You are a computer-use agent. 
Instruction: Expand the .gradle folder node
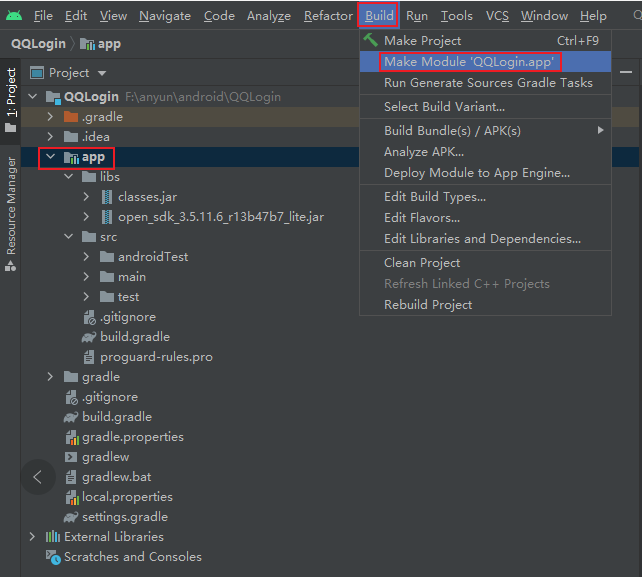(50, 117)
